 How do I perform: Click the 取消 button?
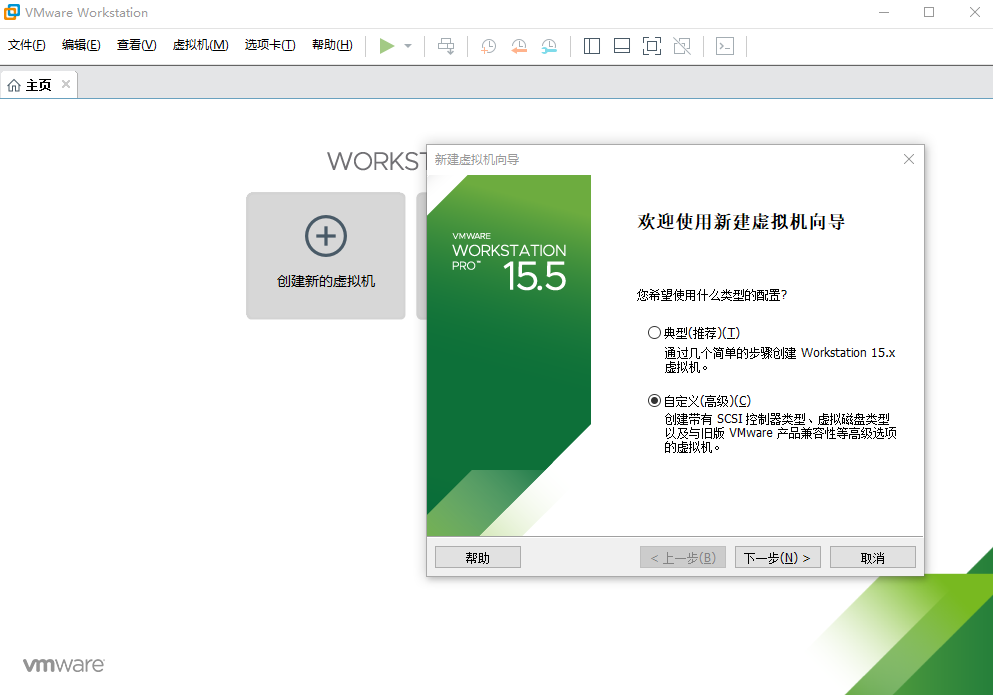[x=872, y=558]
